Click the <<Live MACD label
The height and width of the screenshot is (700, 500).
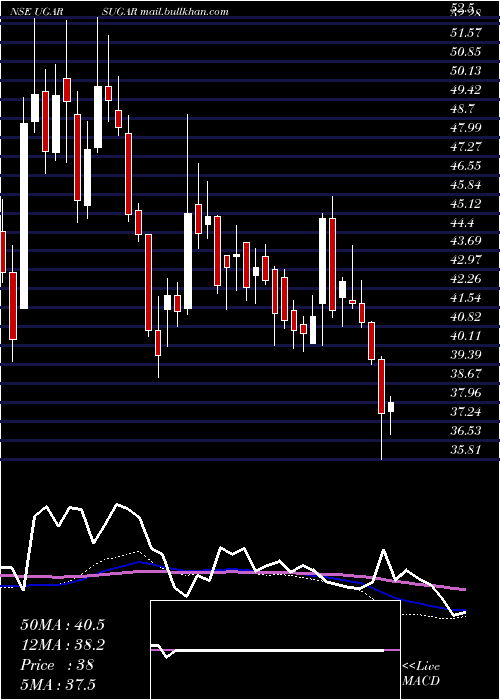tap(421, 673)
